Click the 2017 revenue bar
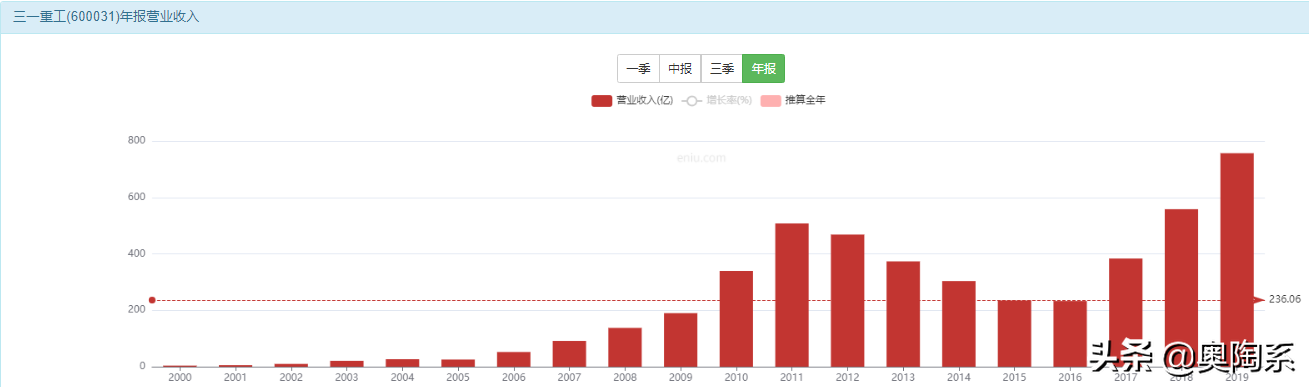 pyautogui.click(x=1125, y=313)
